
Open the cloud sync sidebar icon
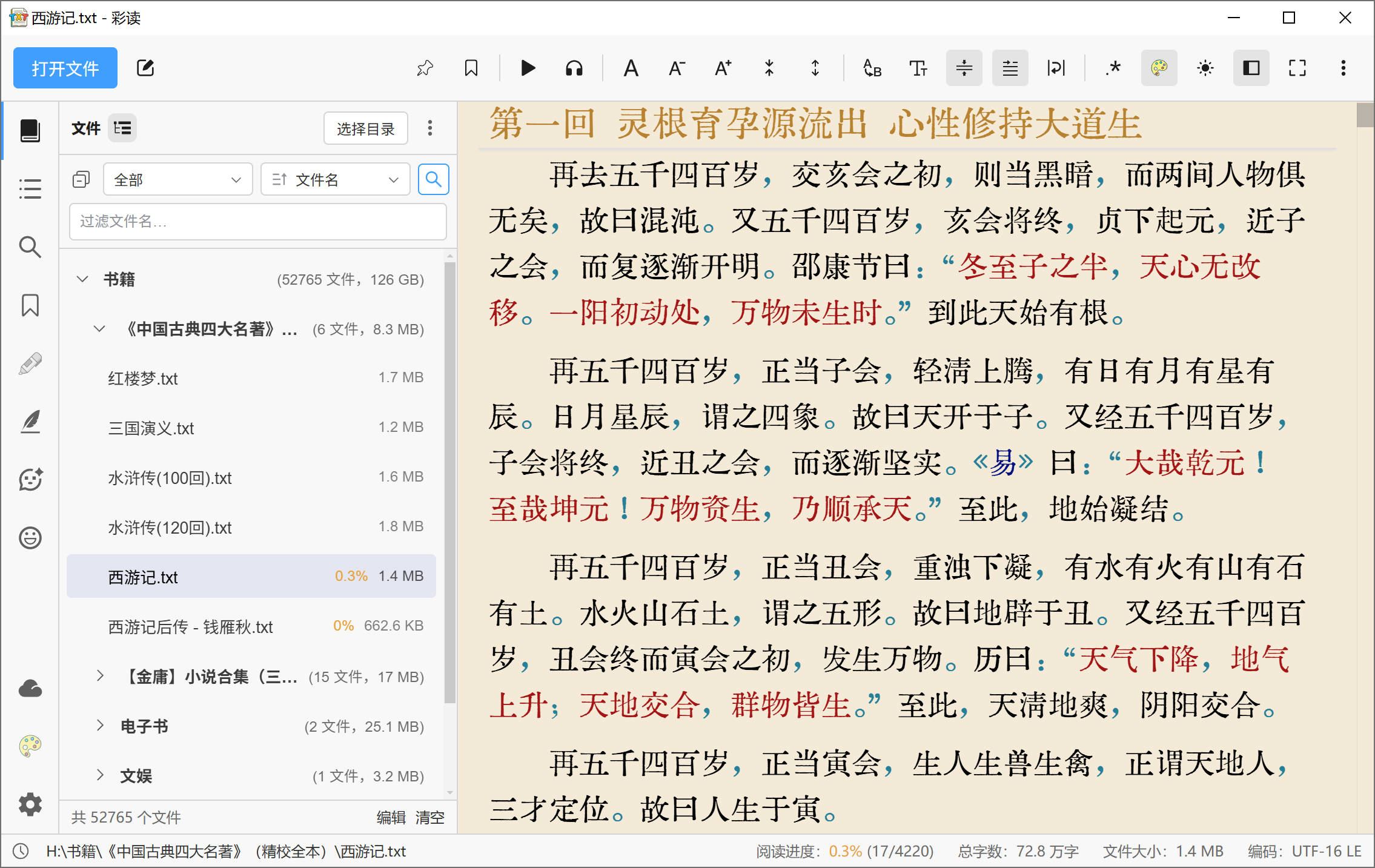pos(30,688)
